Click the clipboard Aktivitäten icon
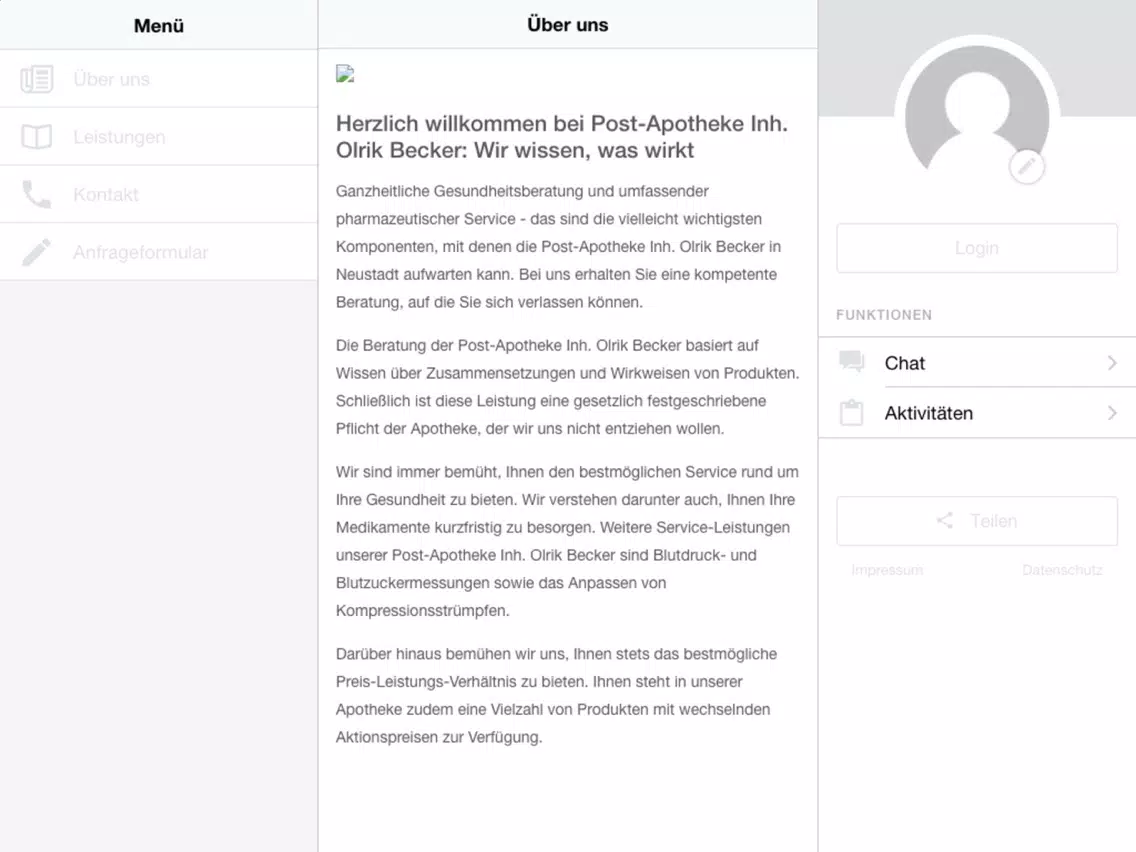Screen dimensions: 1136x852 tap(851, 412)
